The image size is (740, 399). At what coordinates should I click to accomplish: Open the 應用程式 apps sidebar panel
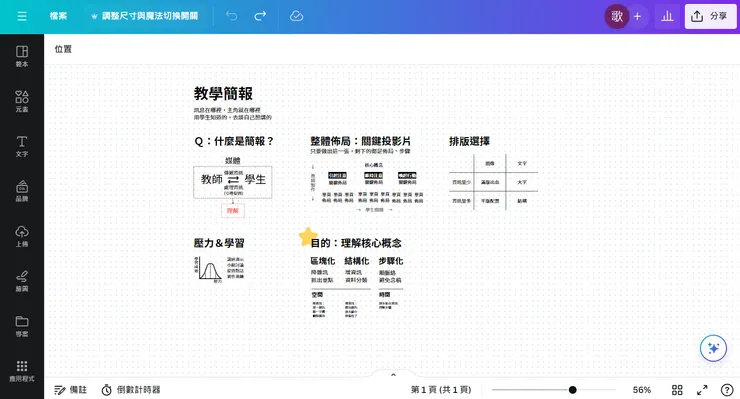click(x=22, y=371)
